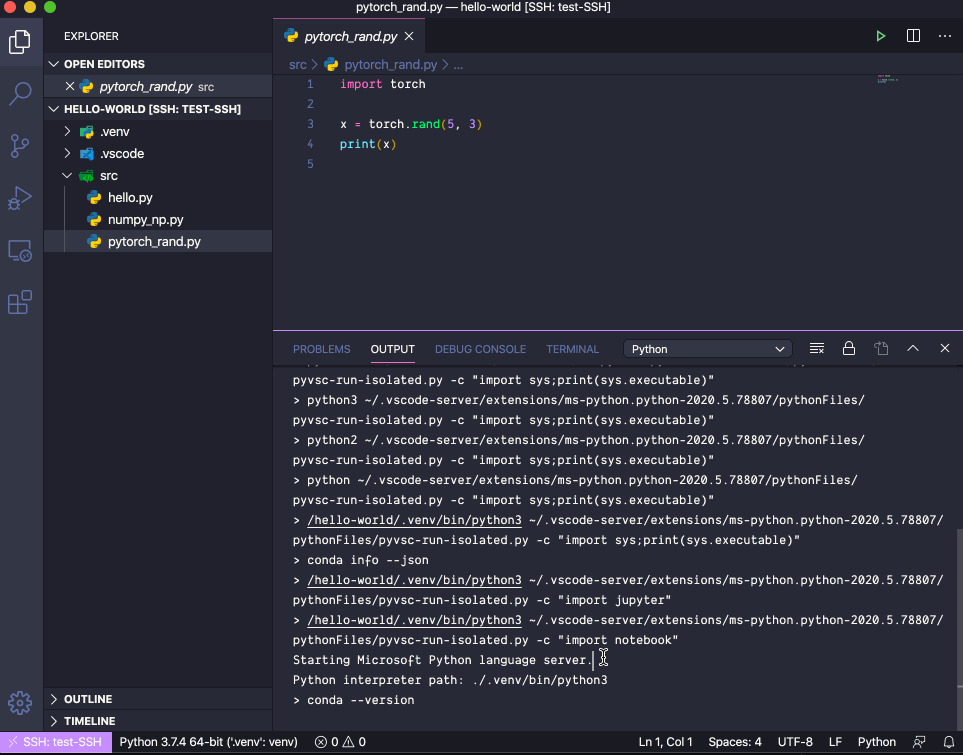
Task: Open the Explorer view icon
Action: click(x=21, y=42)
